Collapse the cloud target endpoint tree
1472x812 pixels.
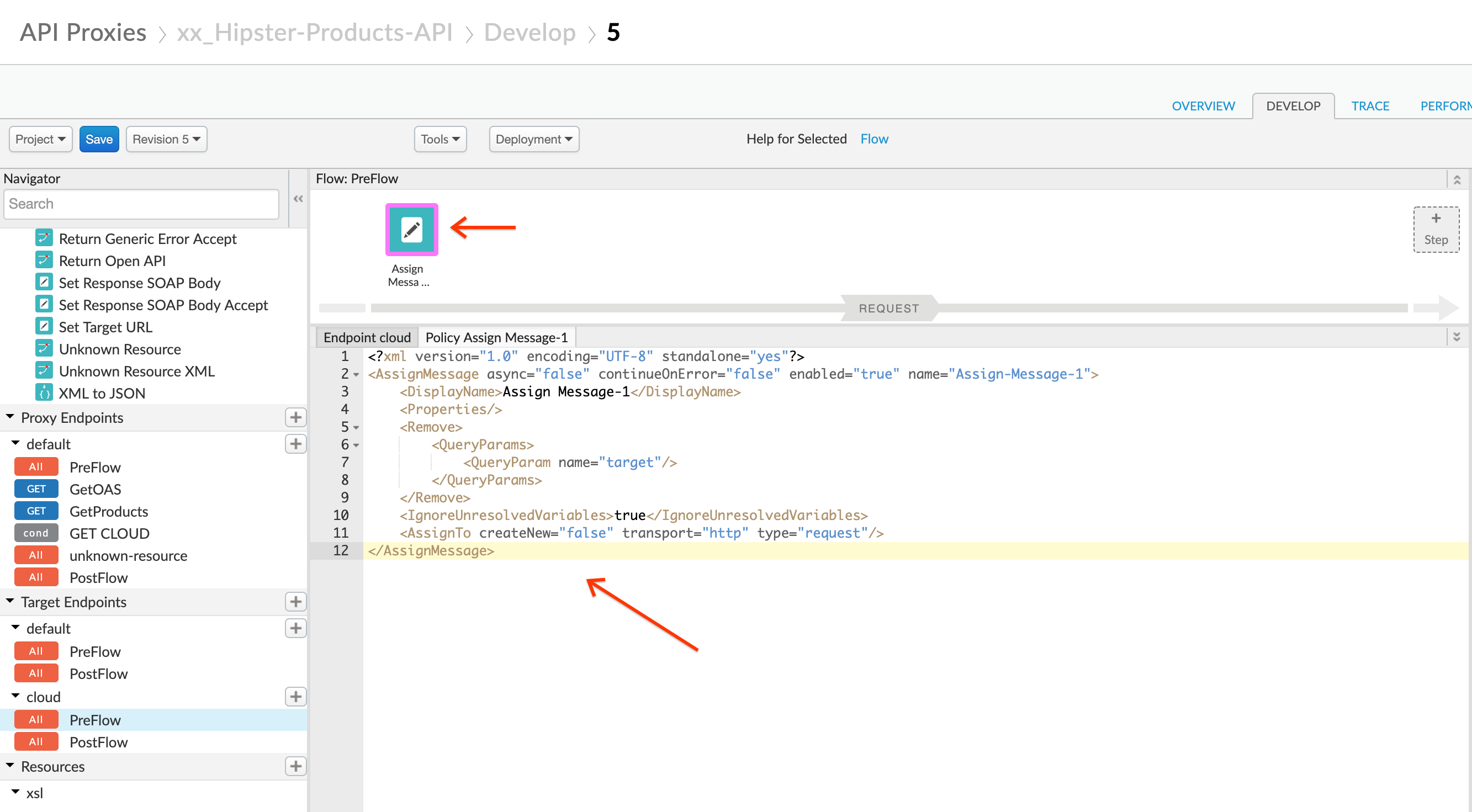click(x=15, y=696)
